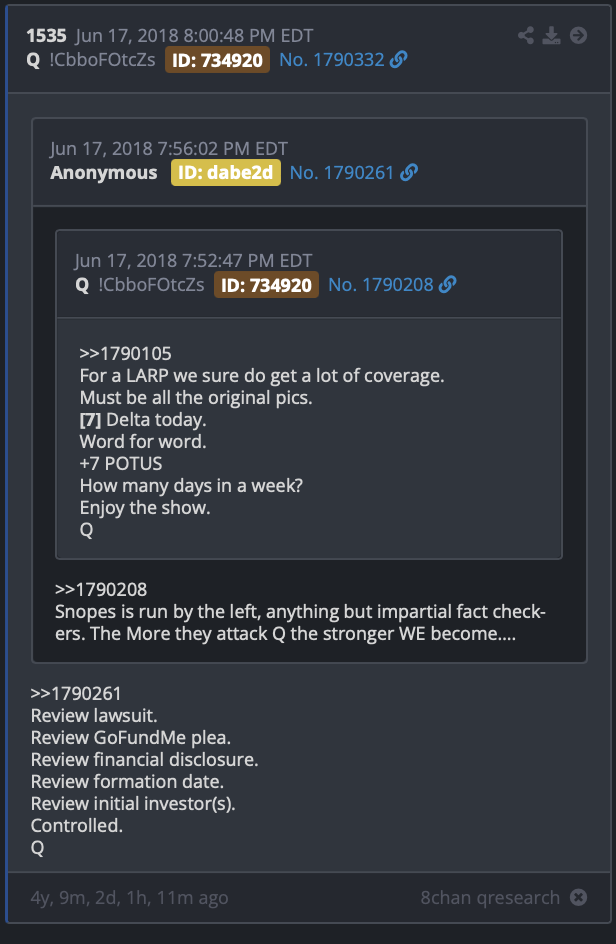This screenshot has height=944, width=616.
Task: Click the Anonymous poster name
Action: 104,173
